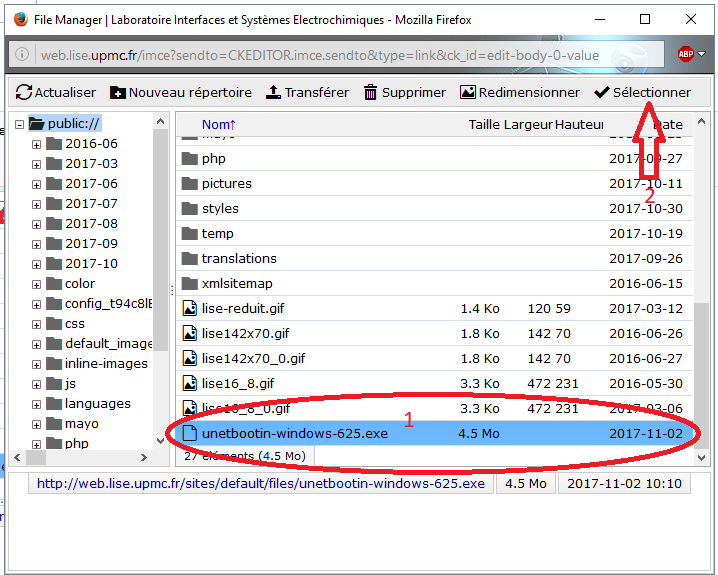Click the file list's scroll up arrow
This screenshot has height=575, width=718.
coord(701,121)
